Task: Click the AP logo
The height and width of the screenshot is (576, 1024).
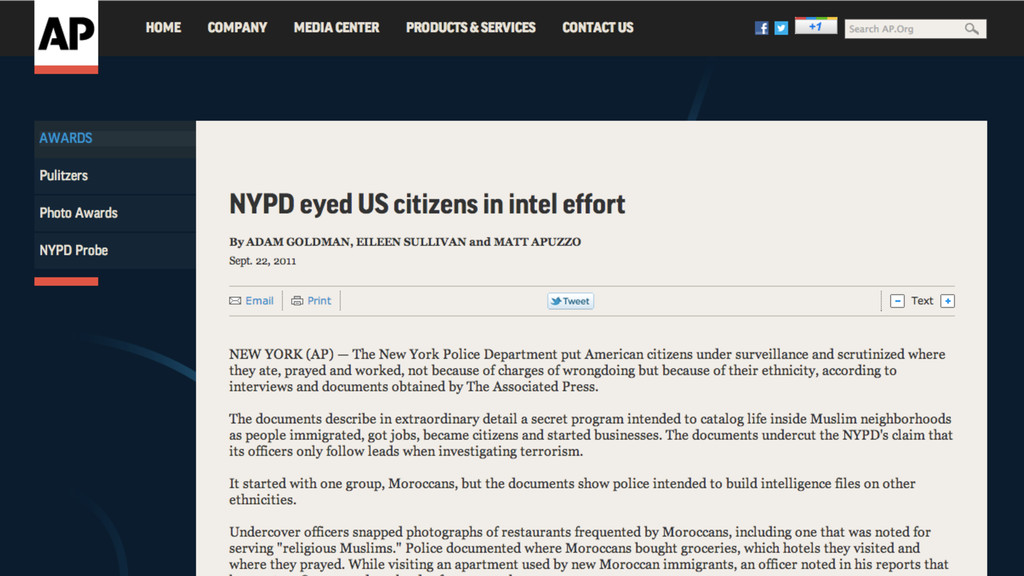Action: pos(66,37)
